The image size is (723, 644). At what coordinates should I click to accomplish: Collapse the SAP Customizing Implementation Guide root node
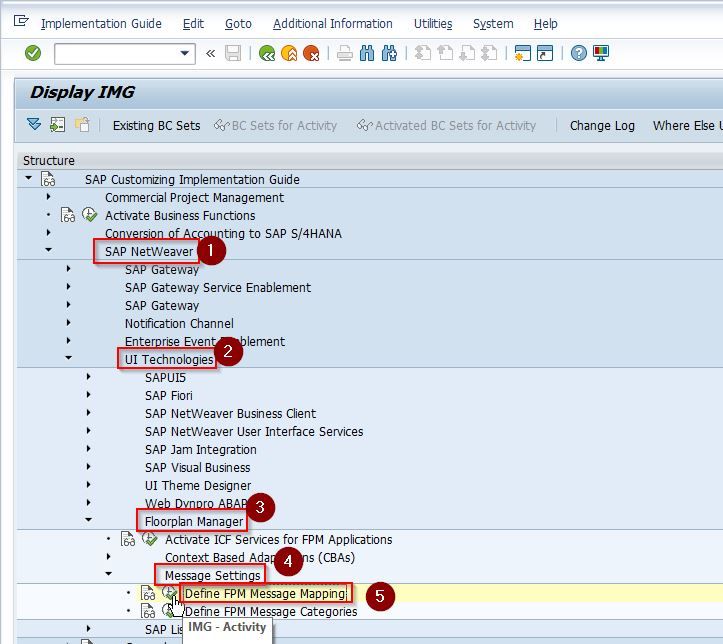[x=29, y=177]
